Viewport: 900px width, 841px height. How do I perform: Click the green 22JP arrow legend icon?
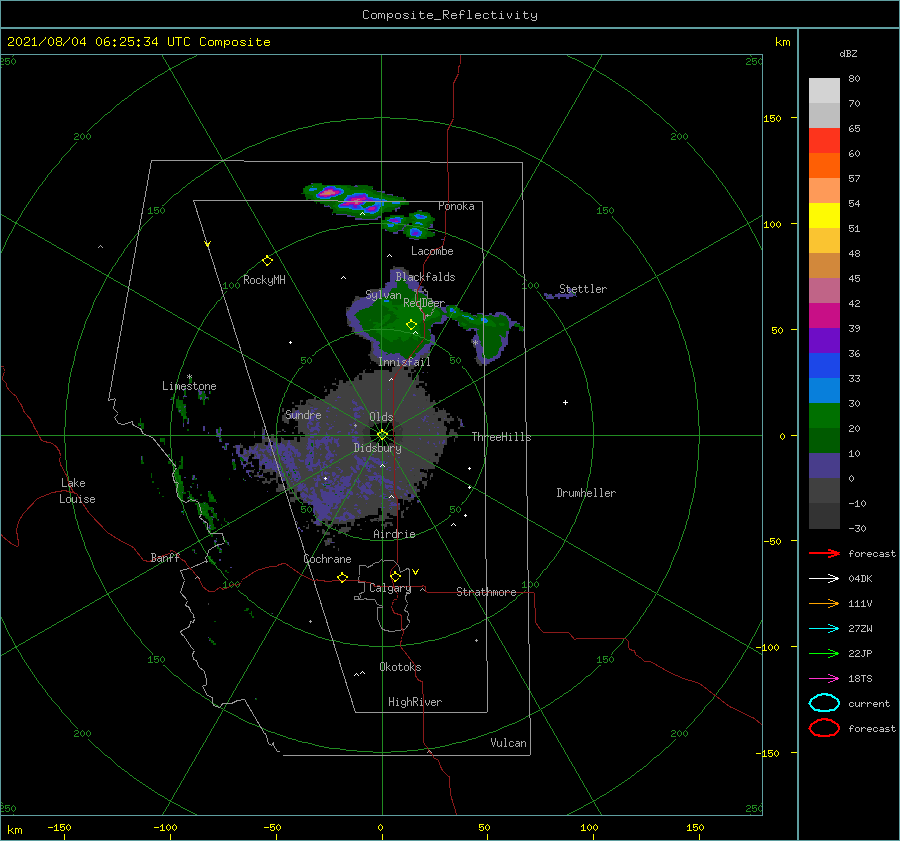coord(824,653)
